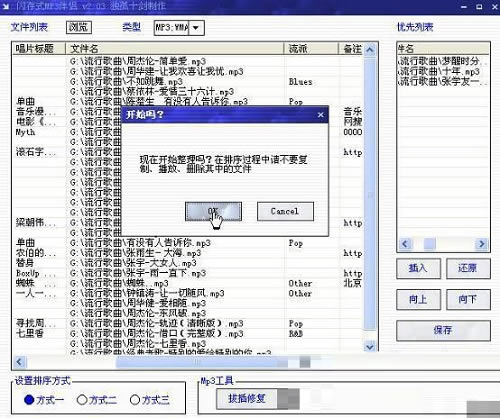
Task: Move item up with 向上
Action: pos(418,300)
